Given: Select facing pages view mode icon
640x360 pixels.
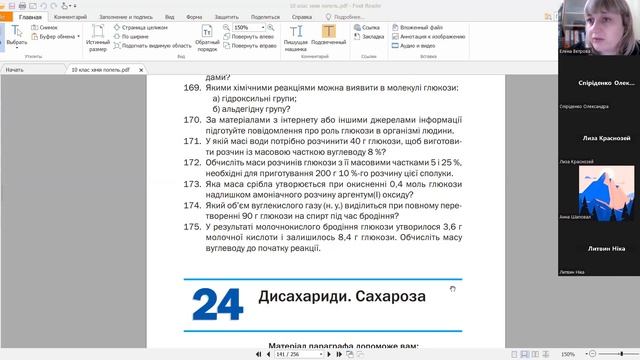Looking at the screenshot, I should [x=535, y=354].
